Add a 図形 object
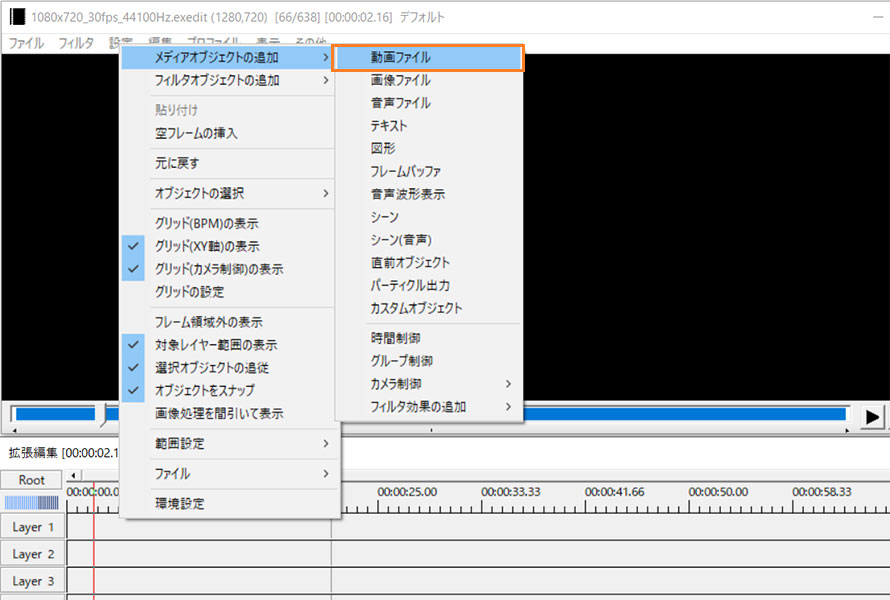This screenshot has width=890, height=600. (x=428, y=148)
